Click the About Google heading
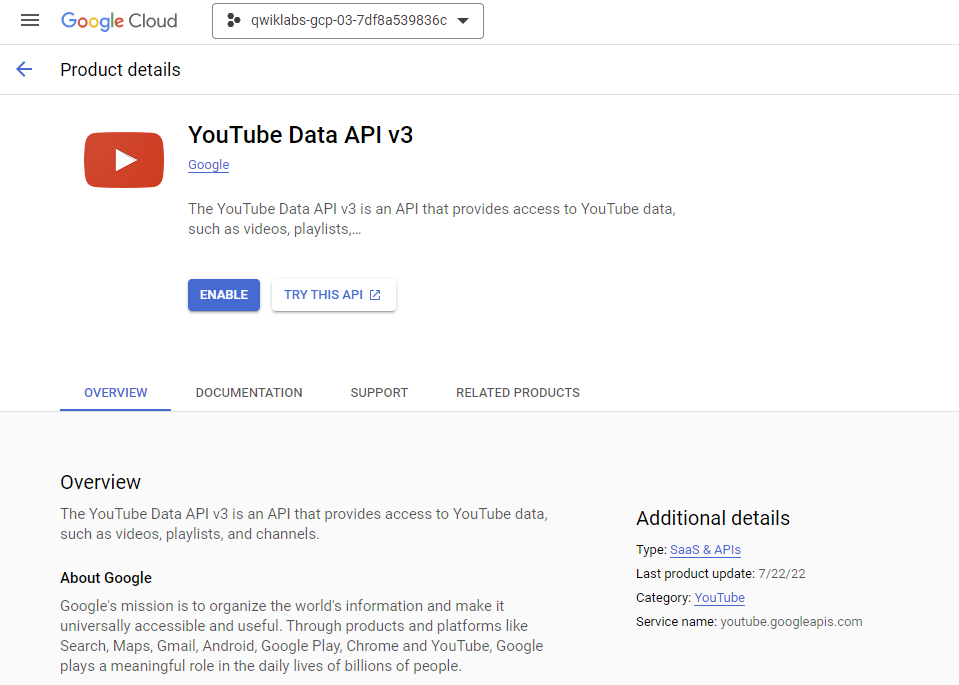Viewport: 959px width, 685px height. (106, 578)
